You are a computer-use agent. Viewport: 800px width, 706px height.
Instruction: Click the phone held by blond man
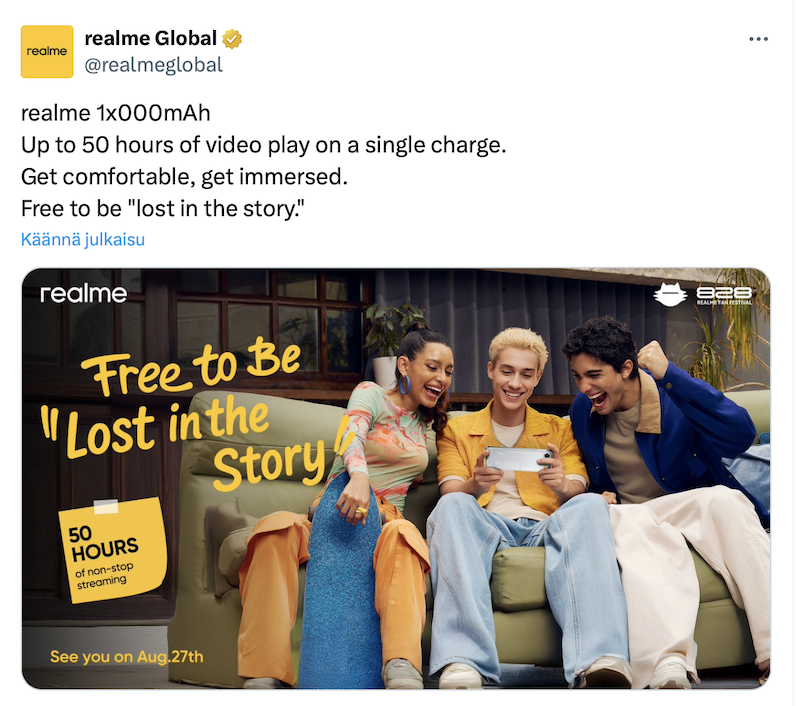click(x=518, y=459)
